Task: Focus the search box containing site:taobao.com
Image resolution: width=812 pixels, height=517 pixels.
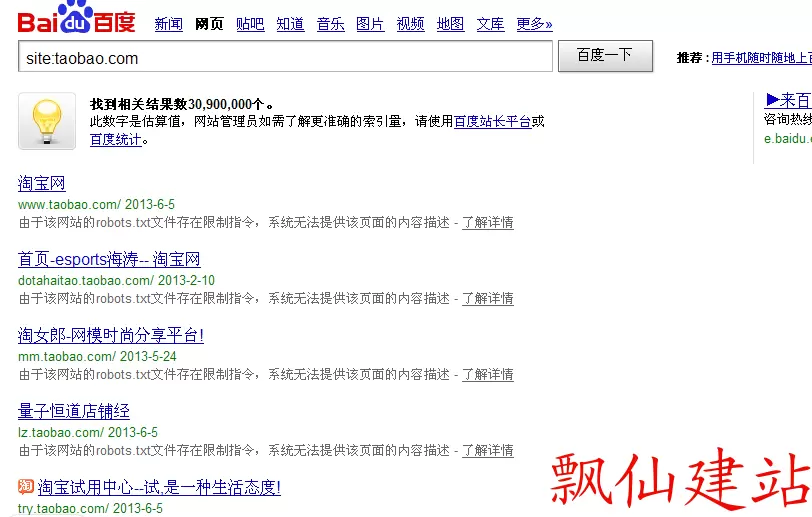Action: (285, 56)
